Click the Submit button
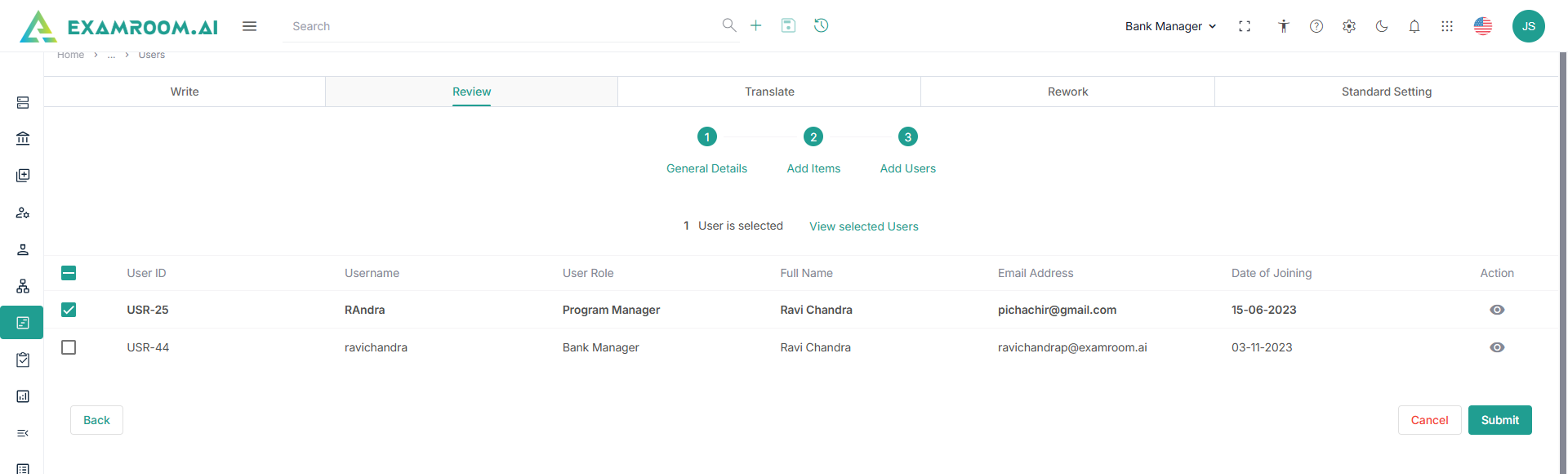This screenshot has height=474, width=1568. coord(1499,420)
